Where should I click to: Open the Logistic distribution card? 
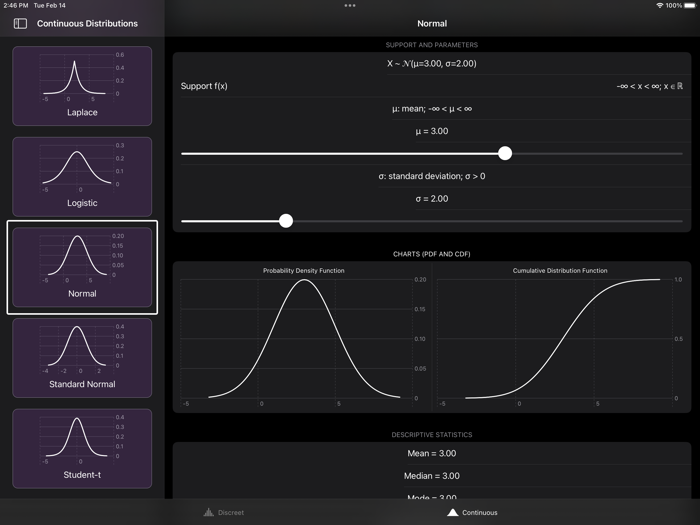pyautogui.click(x=82, y=177)
